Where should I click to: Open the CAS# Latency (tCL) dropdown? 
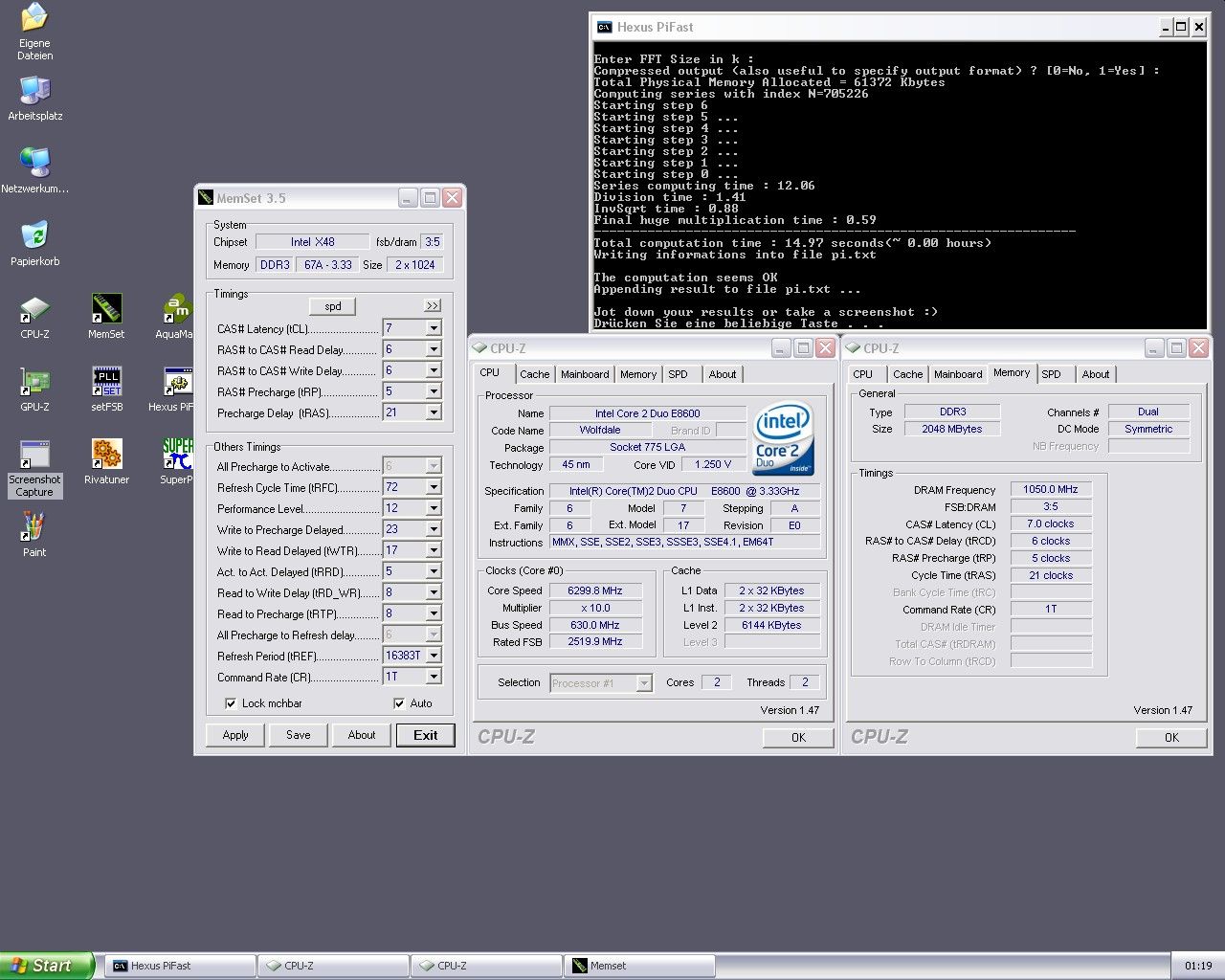point(434,328)
